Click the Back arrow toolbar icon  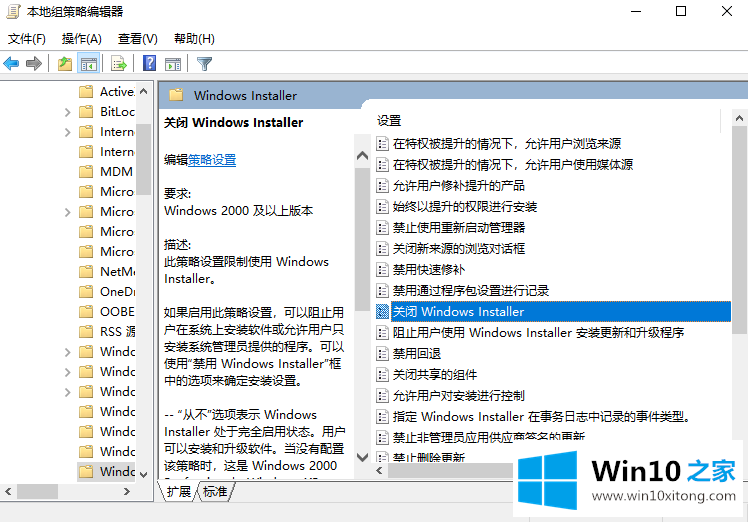(x=11, y=63)
